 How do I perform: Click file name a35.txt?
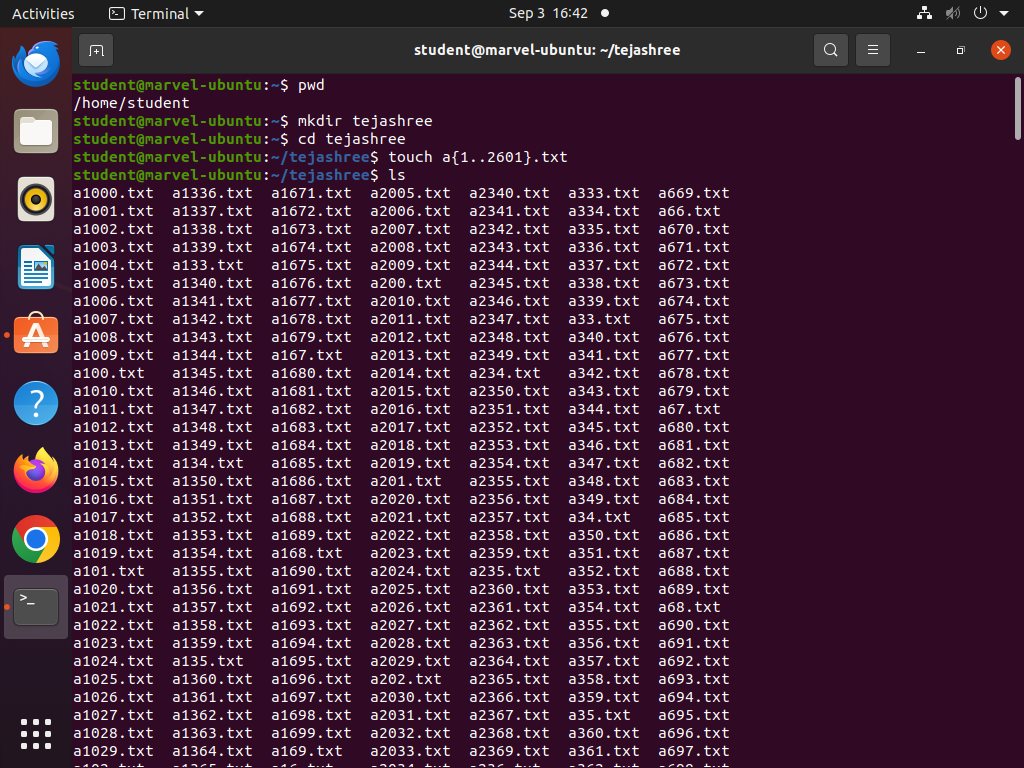coord(600,715)
